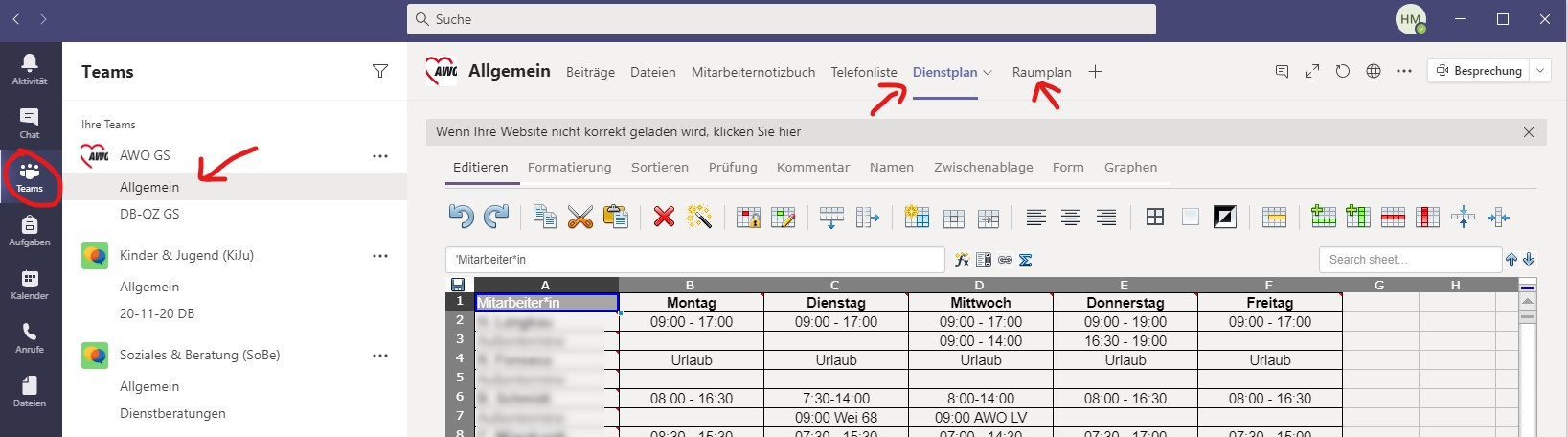Open Aktivität in the left sidebar
Viewport: 1568px width, 437px height.
[30, 69]
